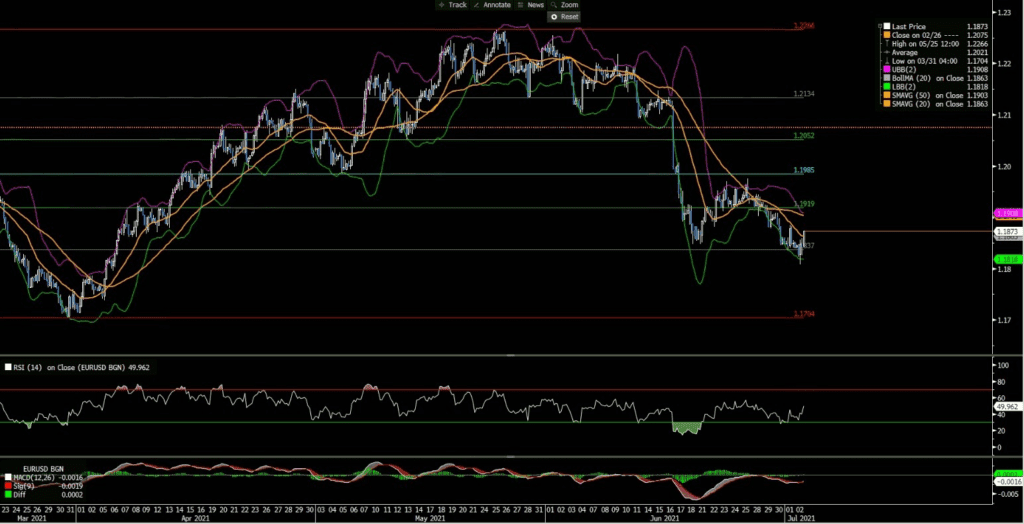The width and height of the screenshot is (1024, 524).
Task: Click the Apr 2021 time axis label
Action: (x=195, y=518)
